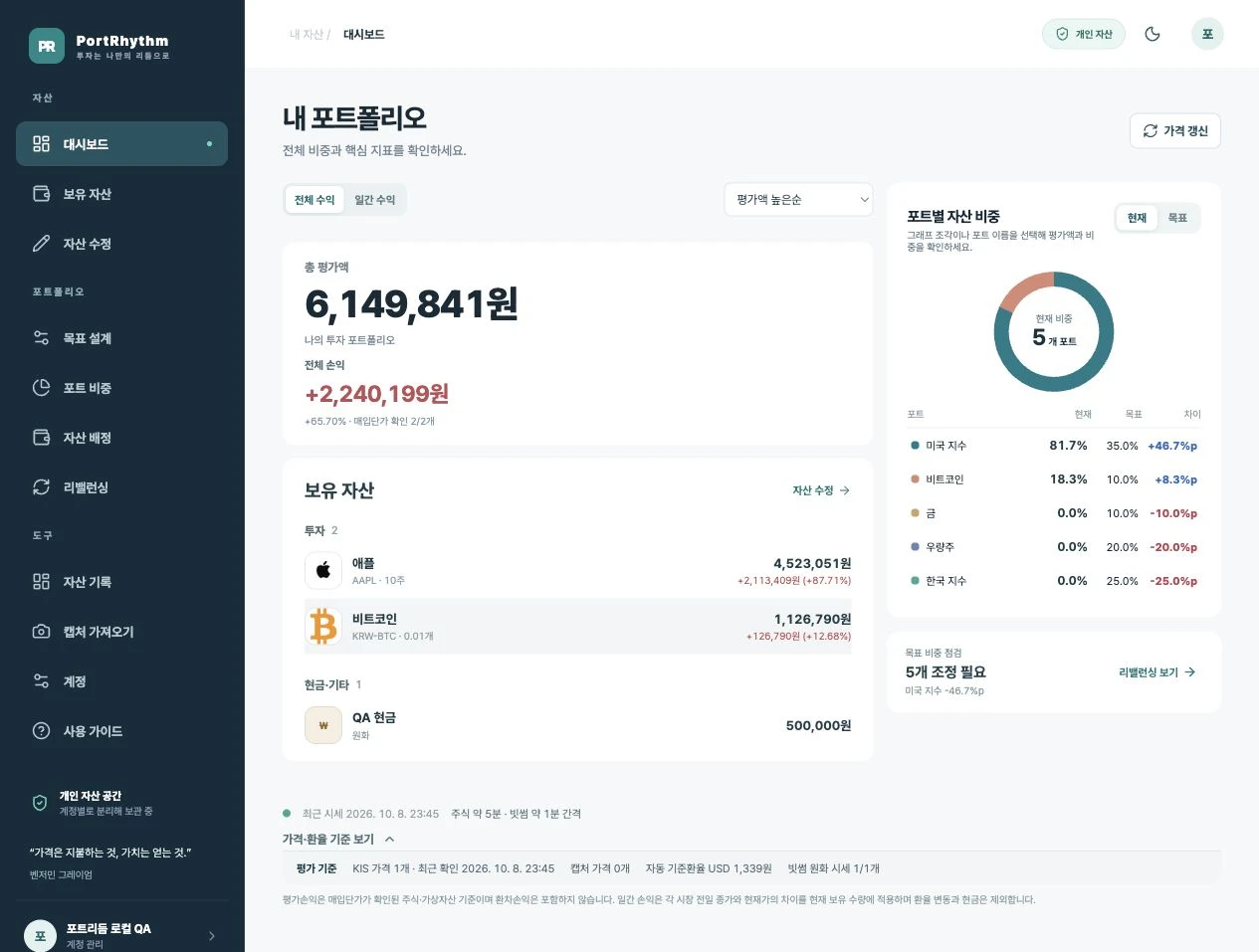Click the 계정 관리 text under profile

click(x=85, y=944)
